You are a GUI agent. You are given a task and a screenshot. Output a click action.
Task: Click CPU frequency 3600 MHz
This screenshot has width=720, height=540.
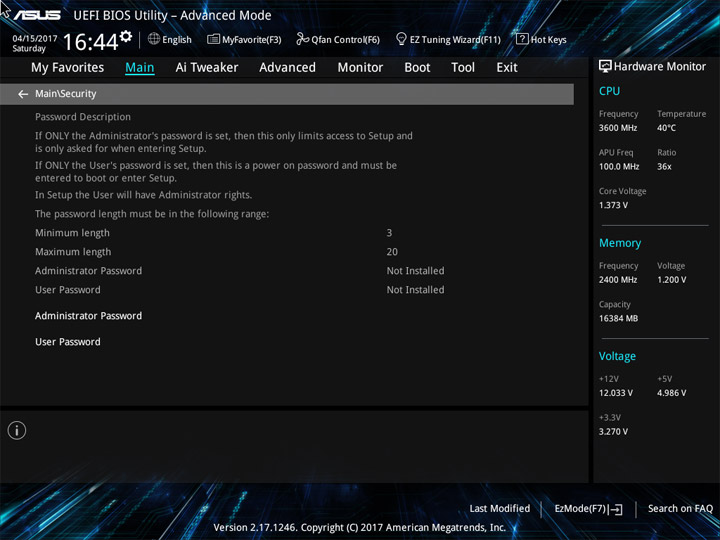tap(618, 128)
